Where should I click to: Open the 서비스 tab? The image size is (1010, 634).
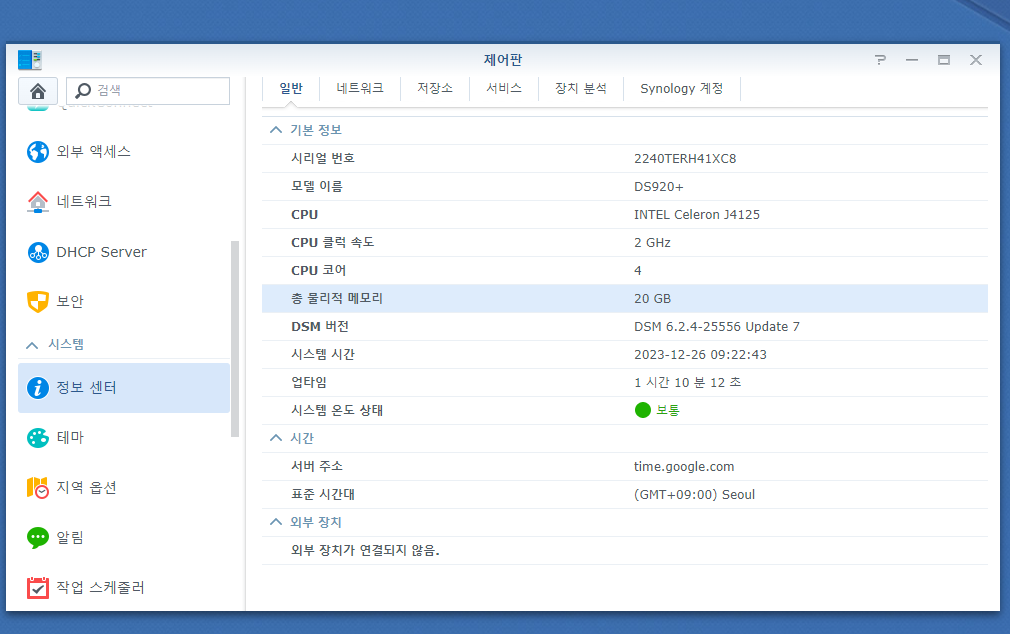[504, 88]
